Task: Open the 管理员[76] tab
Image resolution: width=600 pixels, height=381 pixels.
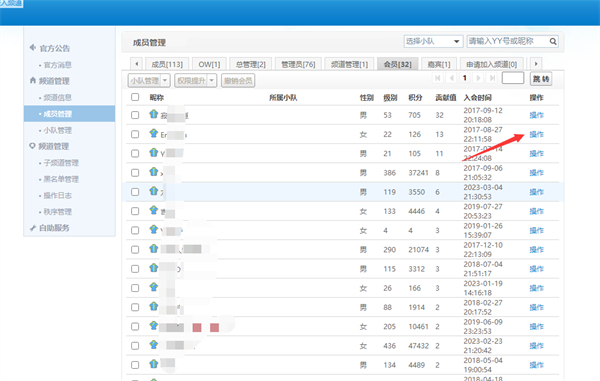Action: (x=298, y=64)
